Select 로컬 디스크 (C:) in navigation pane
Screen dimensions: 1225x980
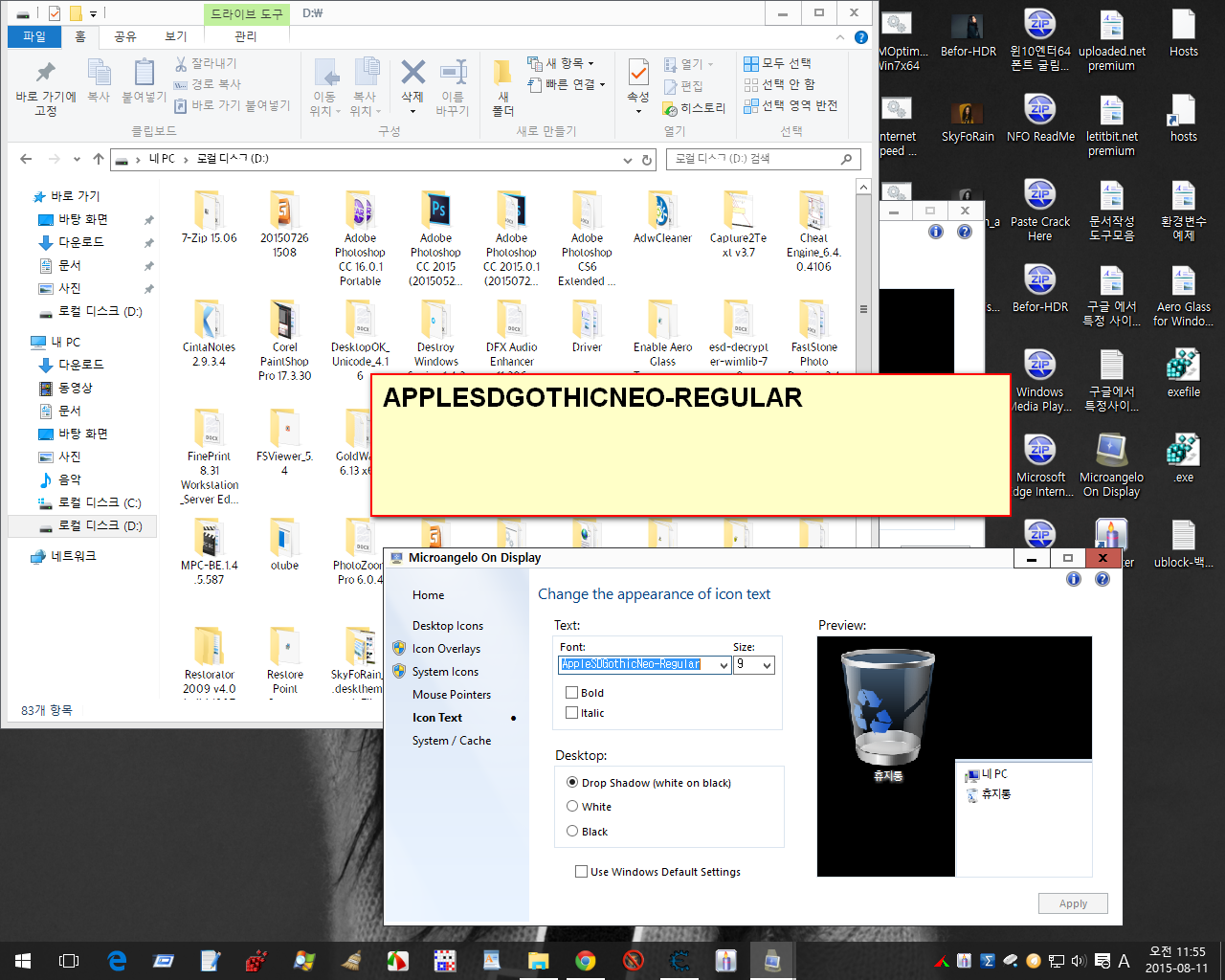click(90, 502)
